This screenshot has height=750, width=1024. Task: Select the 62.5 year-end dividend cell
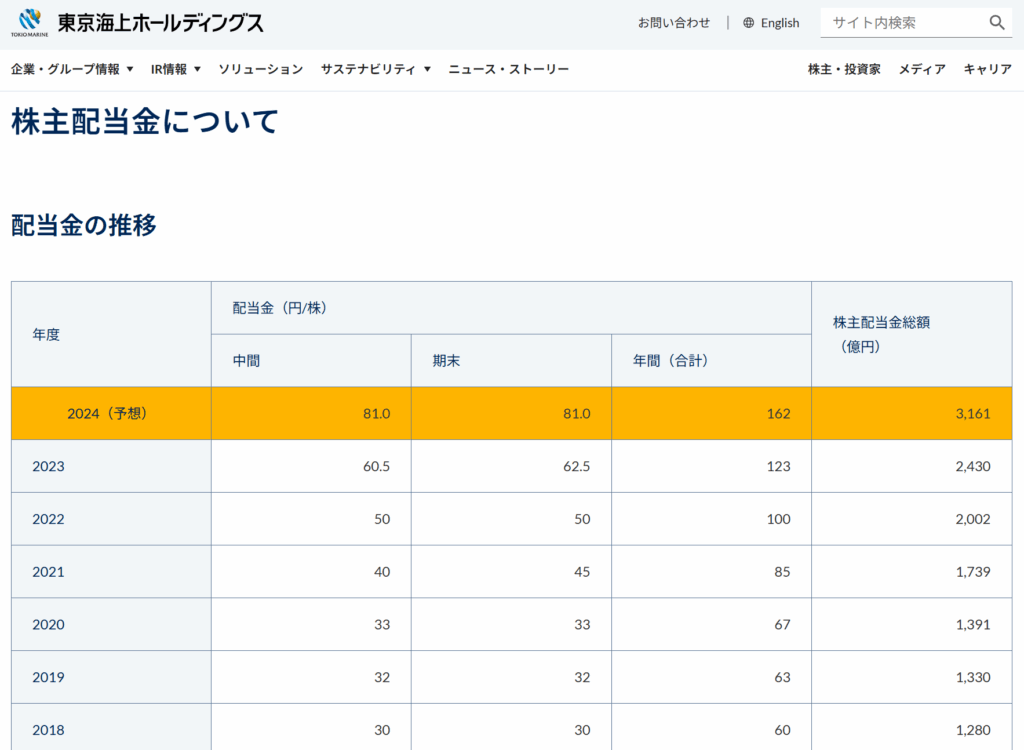coord(511,466)
